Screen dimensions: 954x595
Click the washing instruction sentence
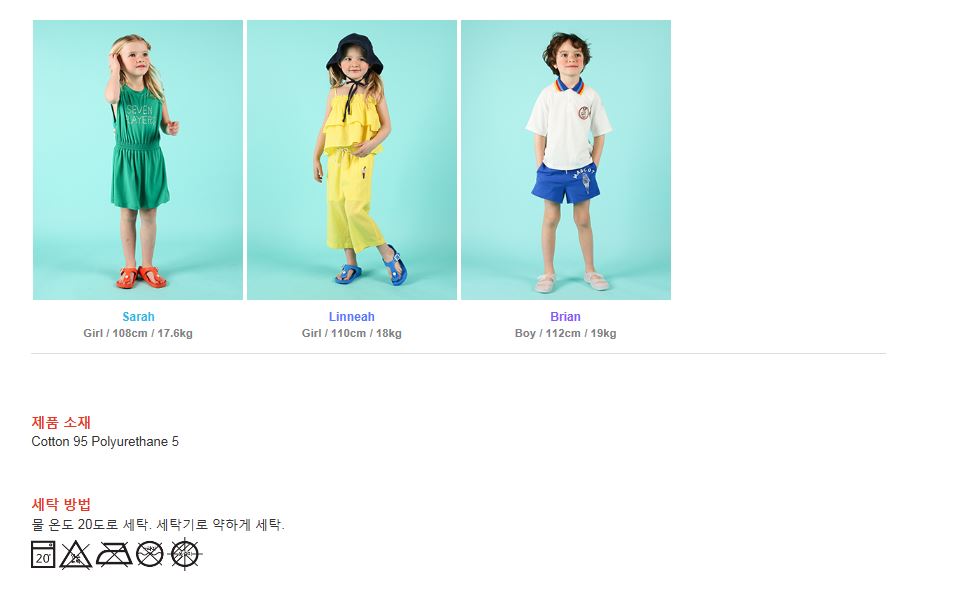pyautogui.click(x=158, y=524)
